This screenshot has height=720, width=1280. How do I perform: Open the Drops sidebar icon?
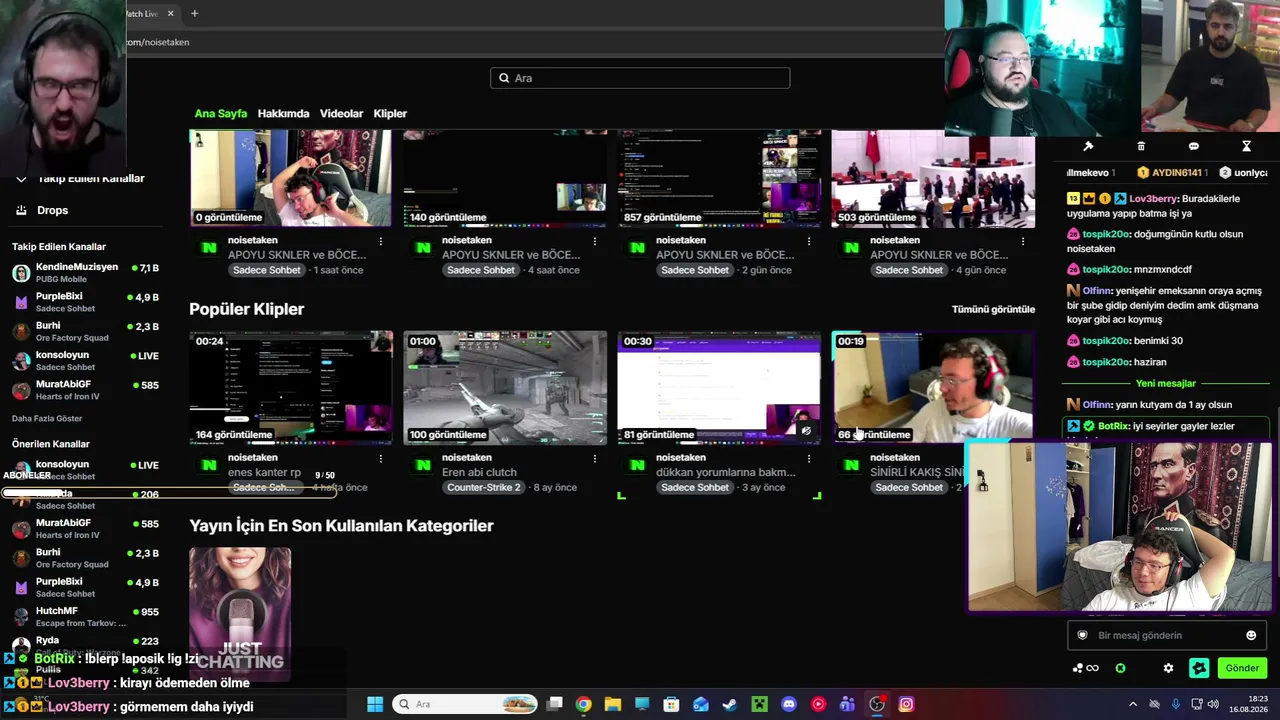point(21,210)
